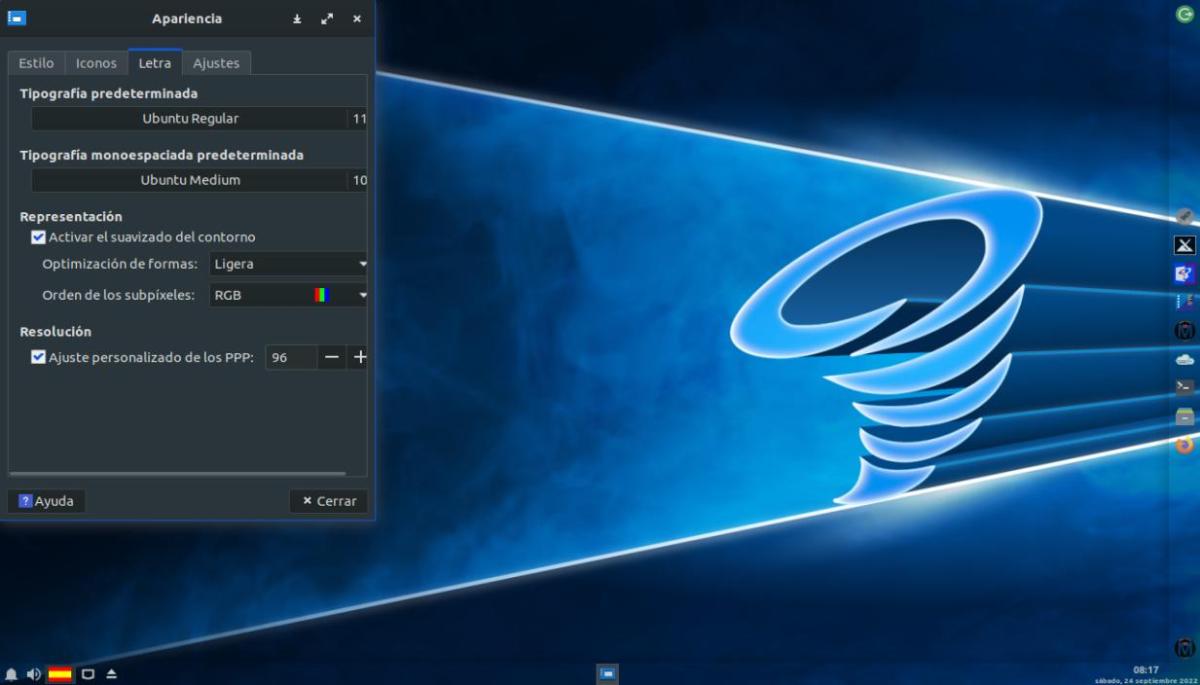Disable the 'Activar el suavizado del contorno' checkbox
The width and height of the screenshot is (1200, 685).
point(39,238)
